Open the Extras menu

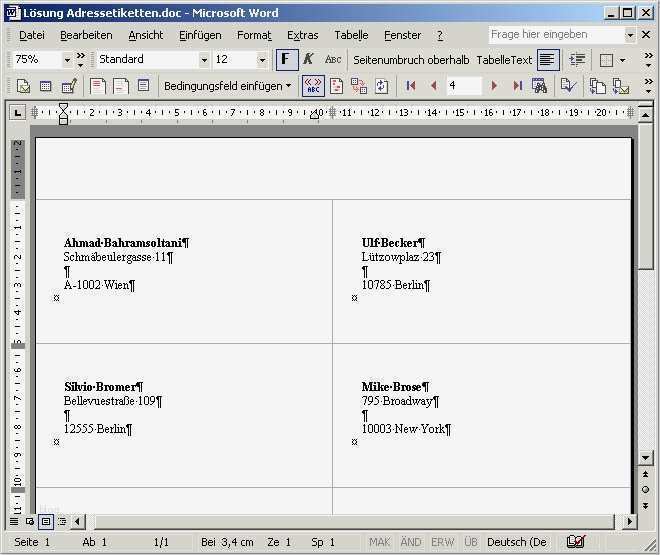click(303, 35)
